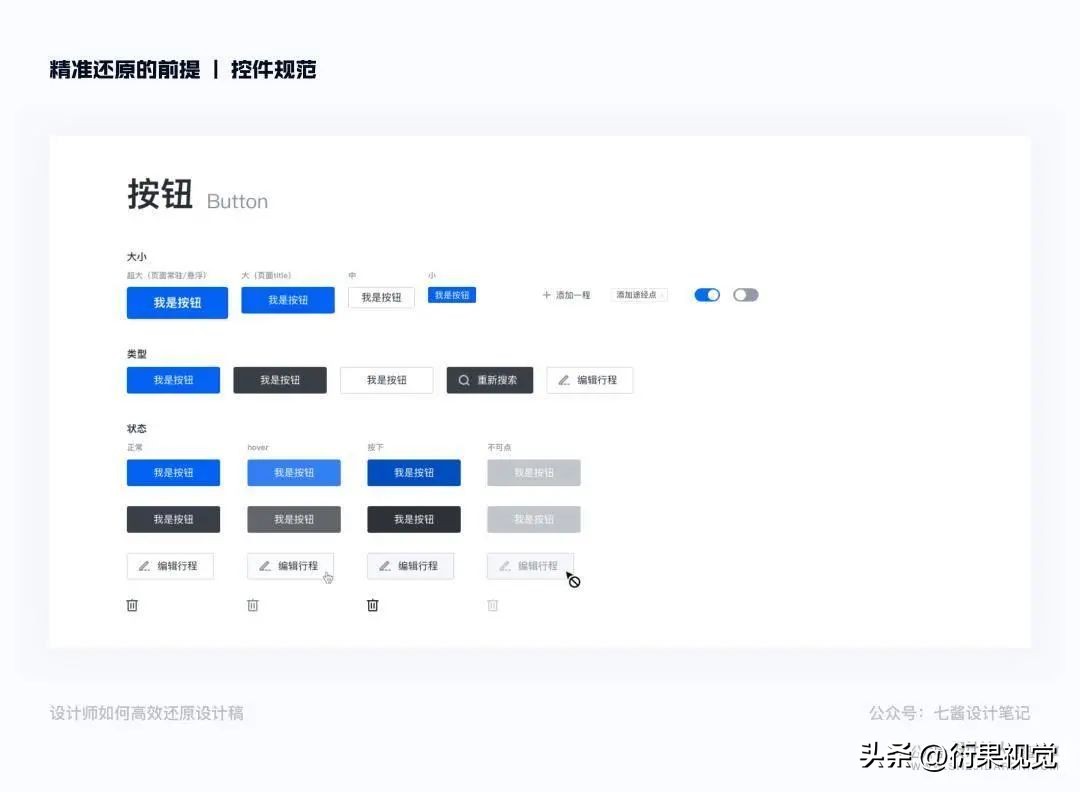Click the pencil icon in the 编辑行程 button

[566, 380]
